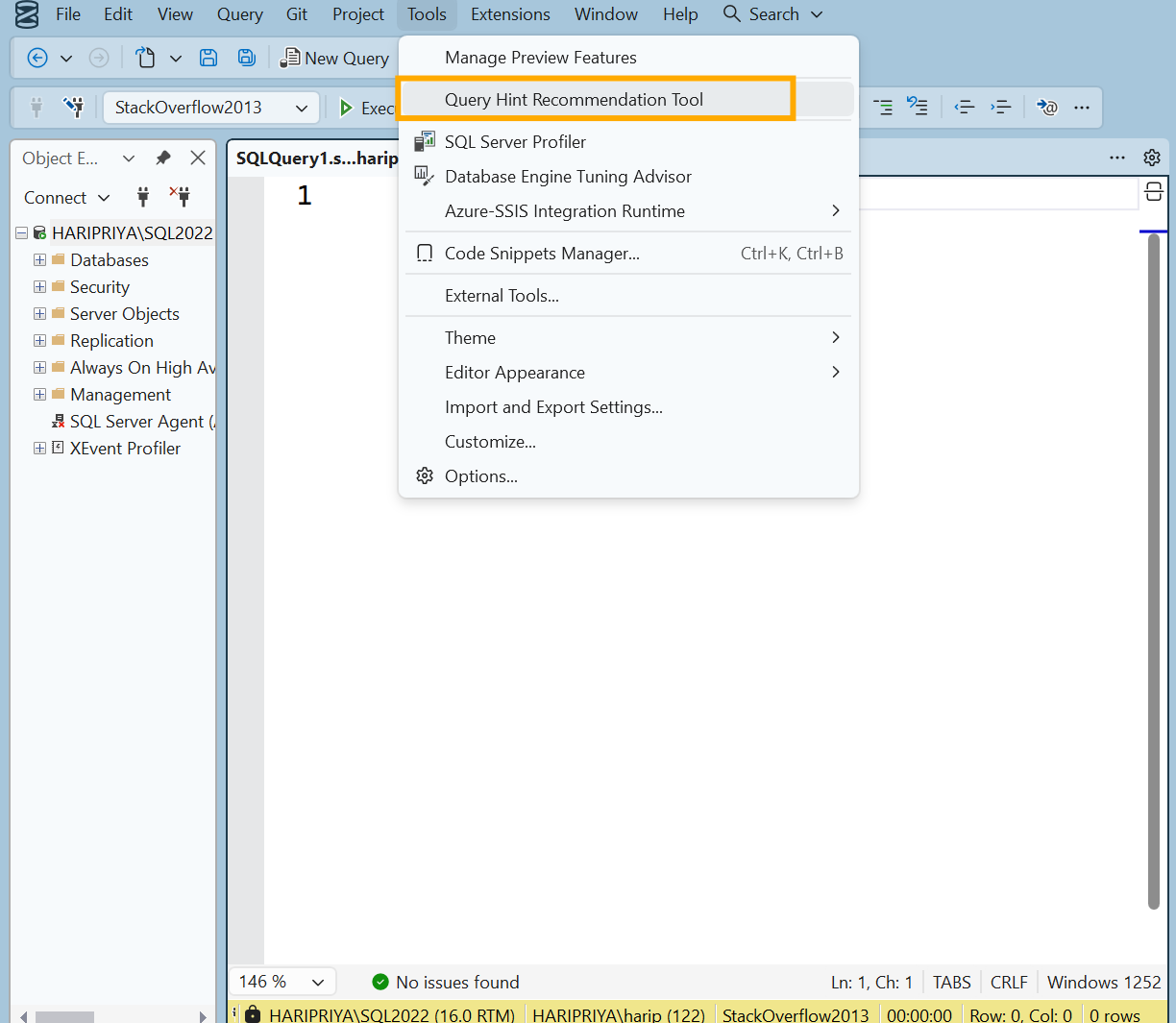Viewport: 1176px width, 1023px height.
Task: Expand the Editor Appearance submenu
Action: [628, 373]
